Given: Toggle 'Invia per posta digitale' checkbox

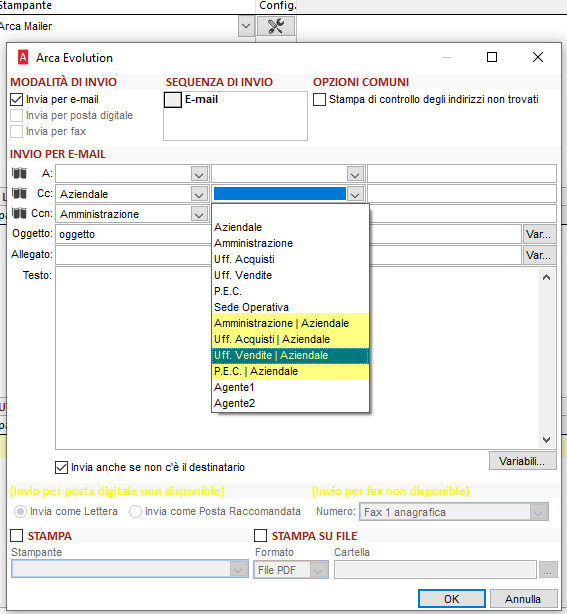Looking at the screenshot, I should tap(16, 116).
